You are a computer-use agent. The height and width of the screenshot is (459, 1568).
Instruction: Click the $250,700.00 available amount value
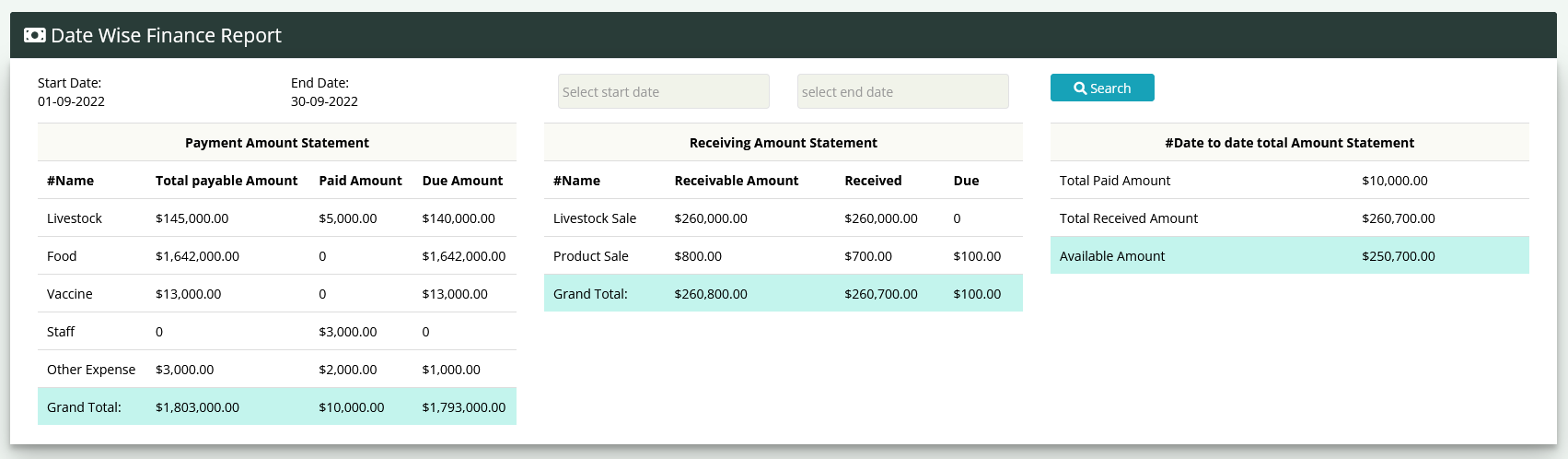[x=1398, y=256]
